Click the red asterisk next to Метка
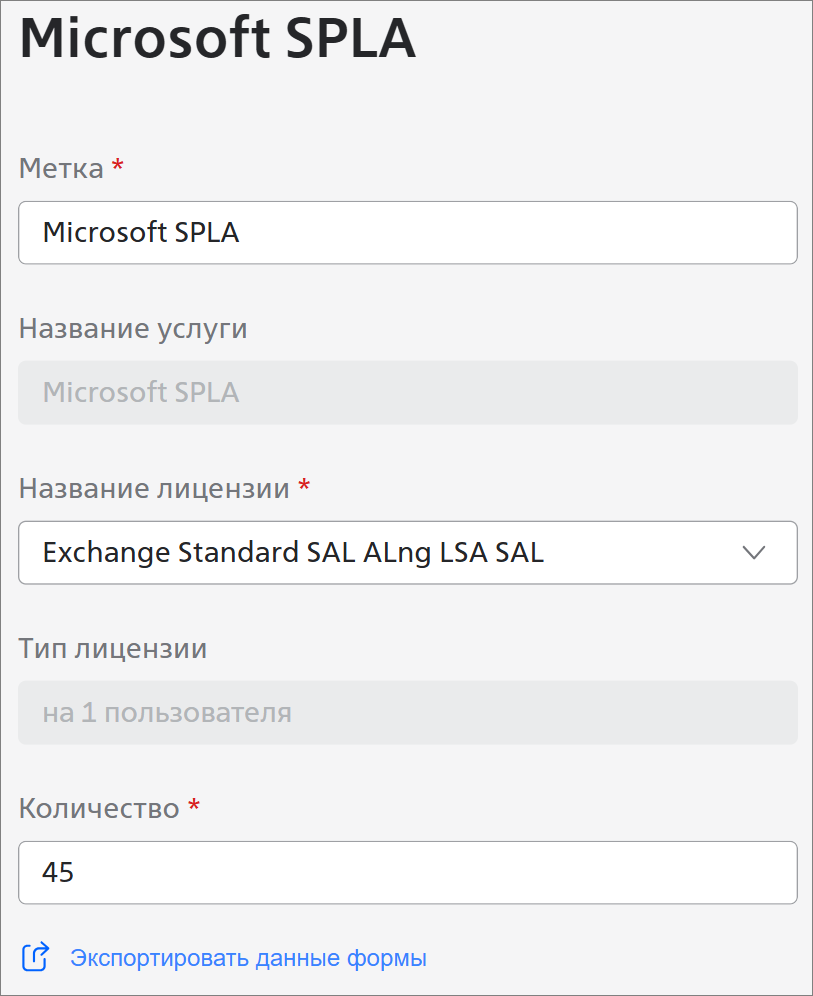The width and height of the screenshot is (813, 996). tap(118, 167)
